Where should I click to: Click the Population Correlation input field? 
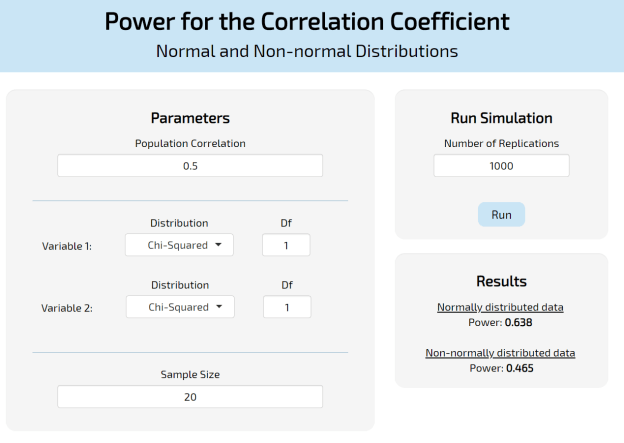(x=190, y=166)
